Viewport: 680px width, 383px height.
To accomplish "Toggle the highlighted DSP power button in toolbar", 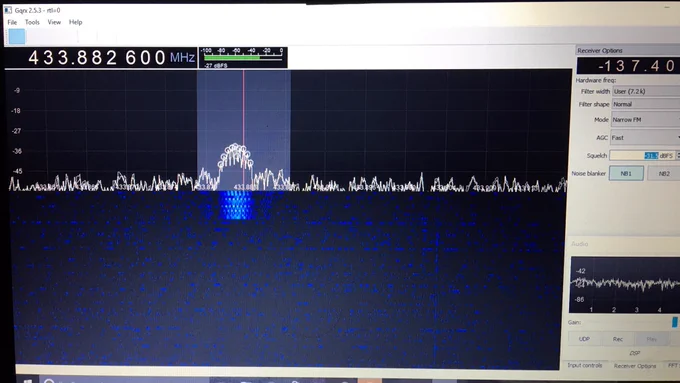I will click(17, 36).
